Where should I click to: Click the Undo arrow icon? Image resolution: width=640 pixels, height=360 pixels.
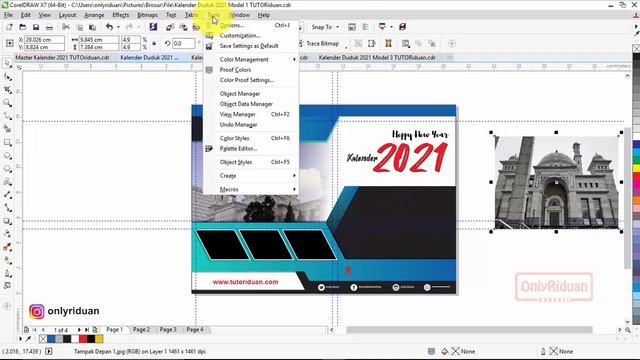(x=109, y=27)
